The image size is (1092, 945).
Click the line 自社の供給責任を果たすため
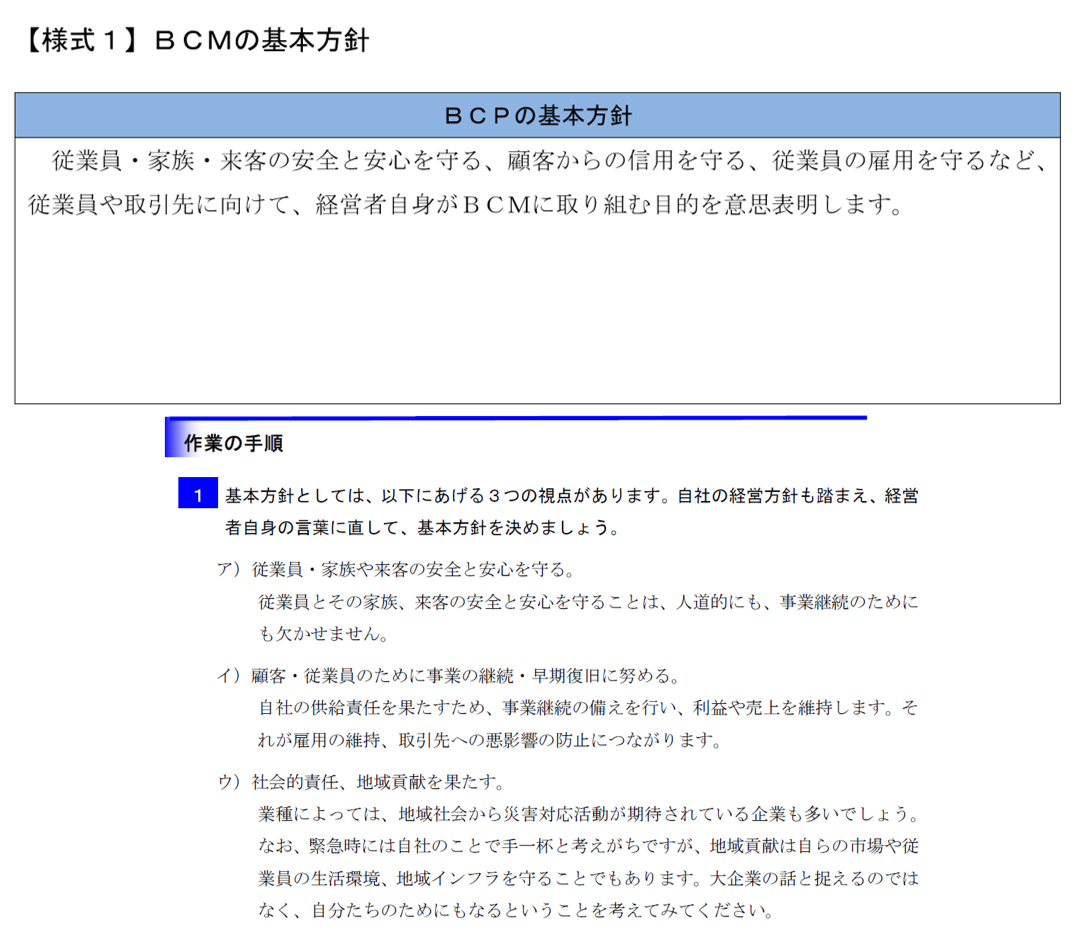pos(588,708)
